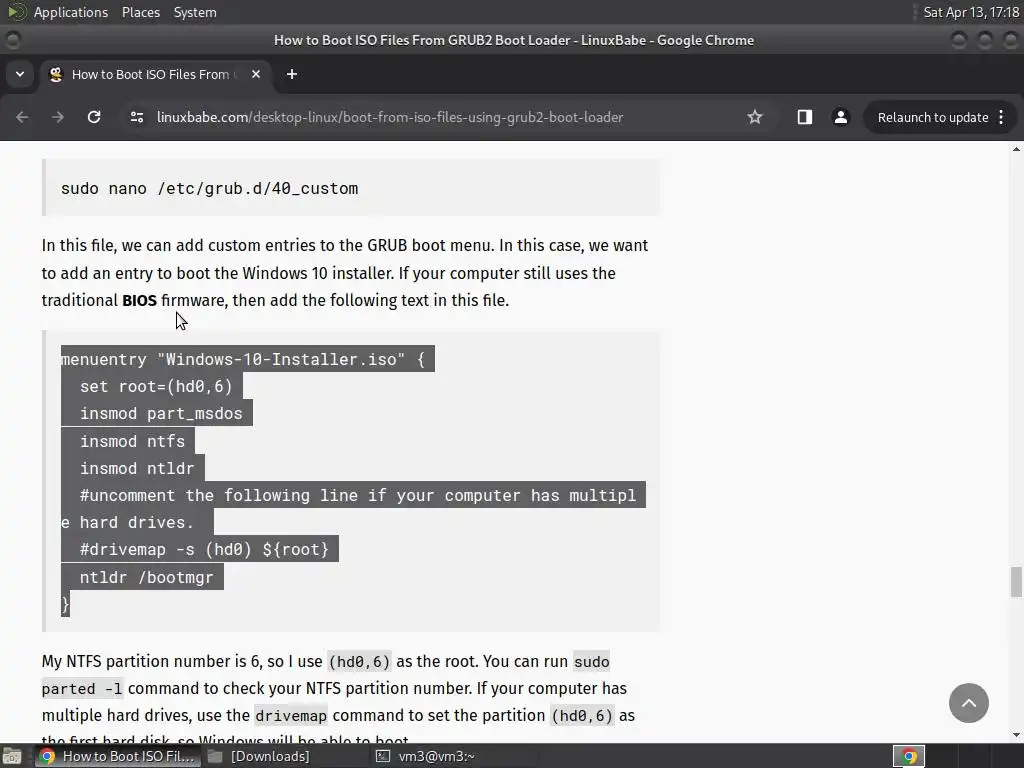Click the sudo nano 40_custom command text
This screenshot has height=768, width=1024.
[210, 188]
